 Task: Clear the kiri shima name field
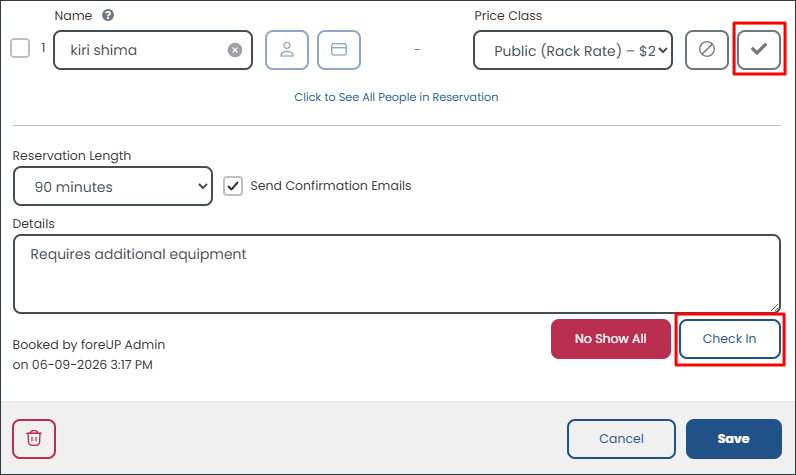pos(235,50)
